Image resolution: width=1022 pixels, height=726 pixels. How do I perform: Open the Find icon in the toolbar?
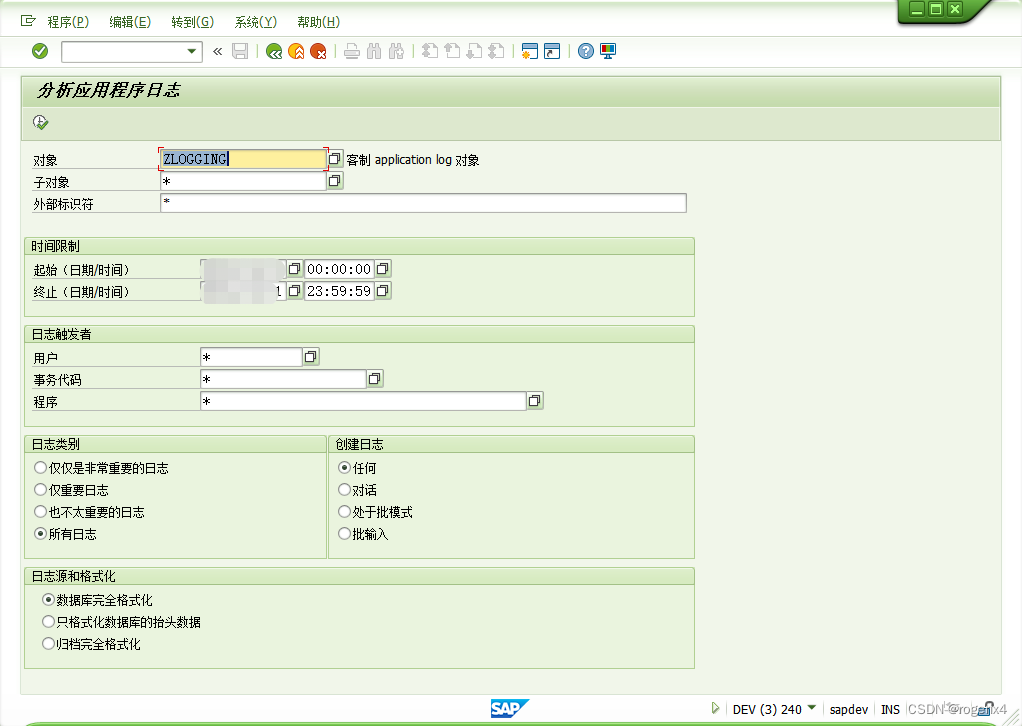tap(374, 50)
